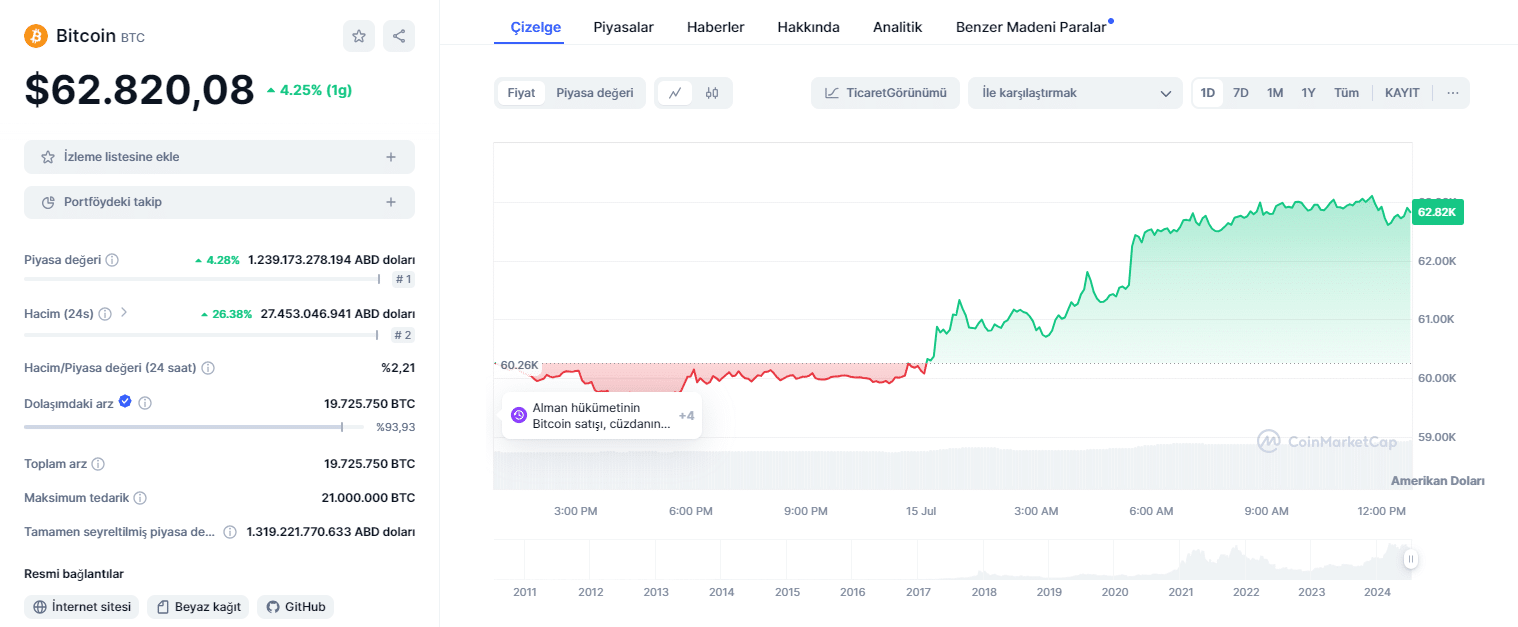Open TicaretGörünümü chart
The height and width of the screenshot is (627, 1518).
[885, 93]
